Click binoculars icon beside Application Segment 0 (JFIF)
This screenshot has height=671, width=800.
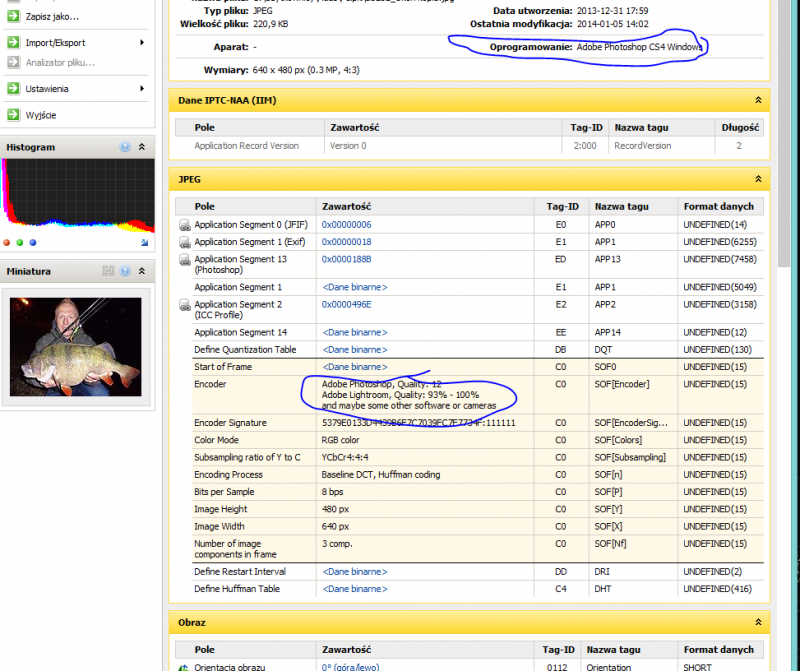[185, 225]
